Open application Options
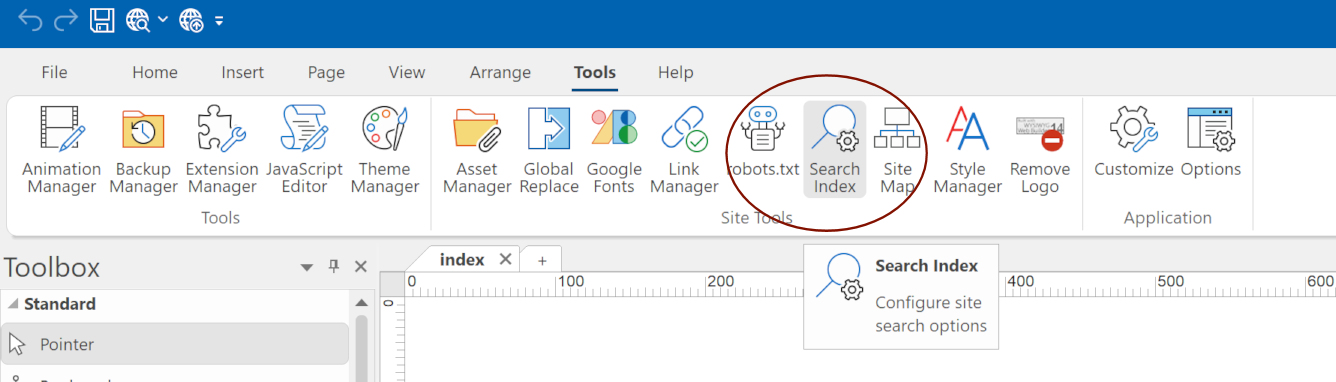Screen dimensions: 1336x382 pyautogui.click(x=1211, y=142)
